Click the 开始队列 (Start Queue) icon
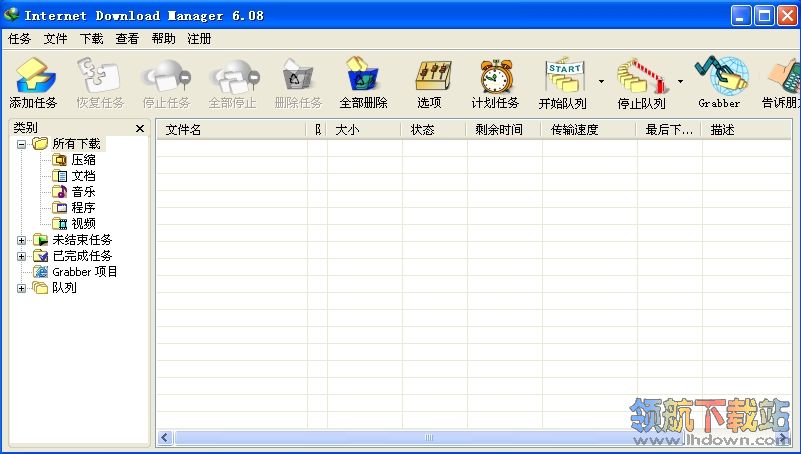Viewport: 801px width, 454px height. click(x=564, y=76)
